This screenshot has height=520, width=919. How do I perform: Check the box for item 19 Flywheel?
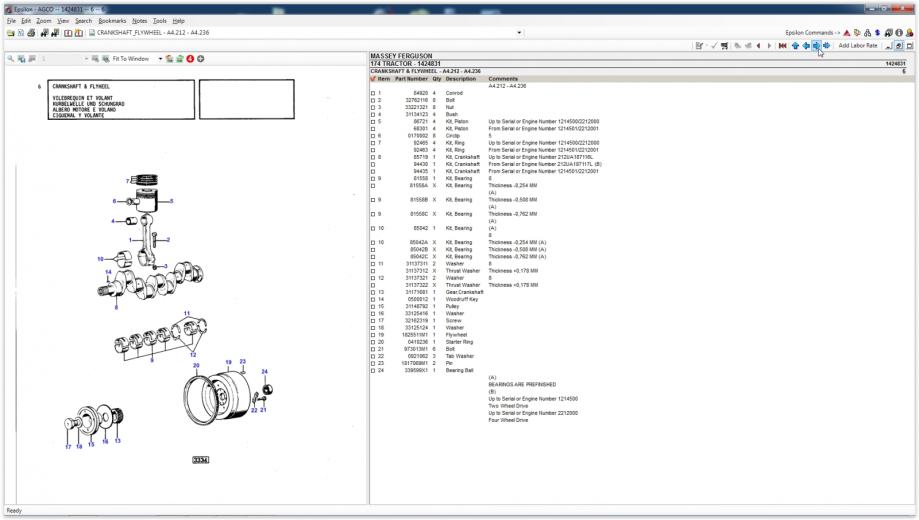pos(373,335)
